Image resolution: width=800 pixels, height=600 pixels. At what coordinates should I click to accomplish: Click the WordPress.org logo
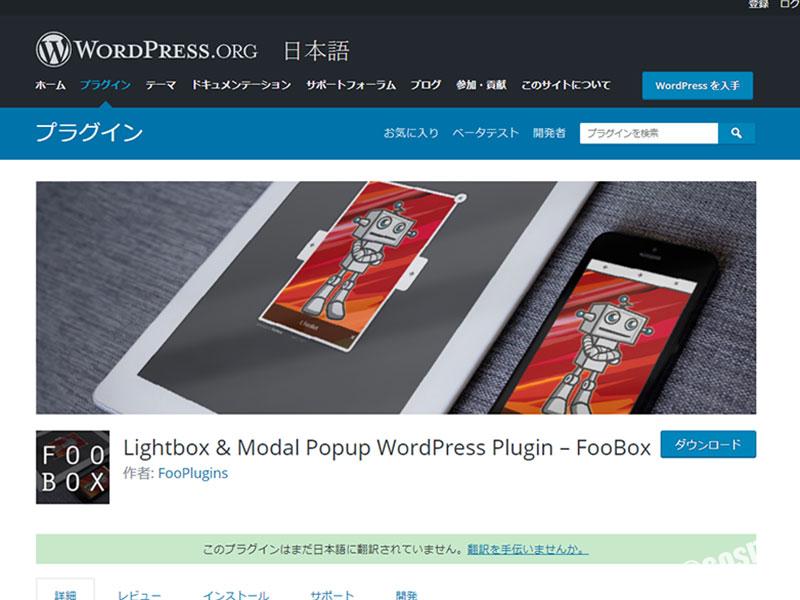(147, 49)
